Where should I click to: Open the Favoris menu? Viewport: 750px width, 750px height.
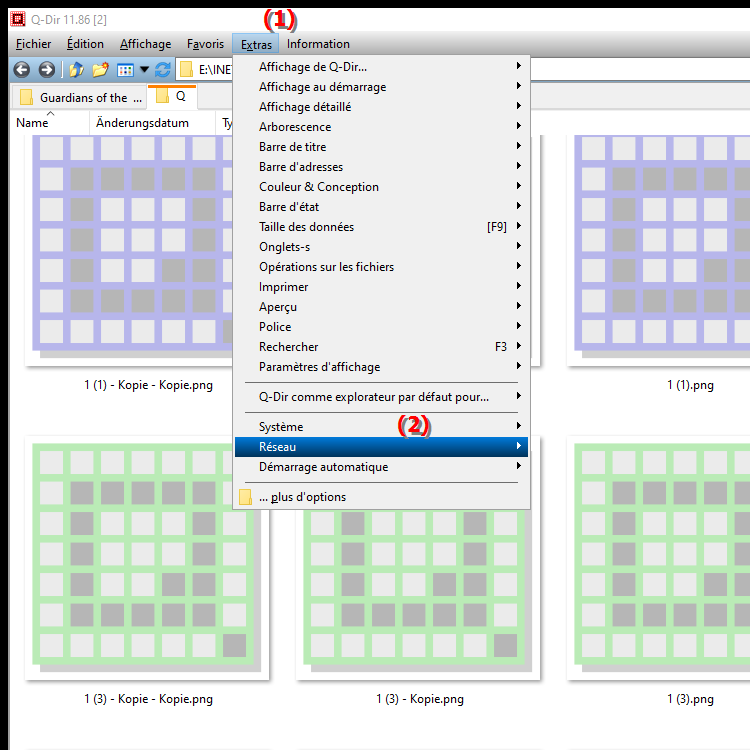[205, 44]
